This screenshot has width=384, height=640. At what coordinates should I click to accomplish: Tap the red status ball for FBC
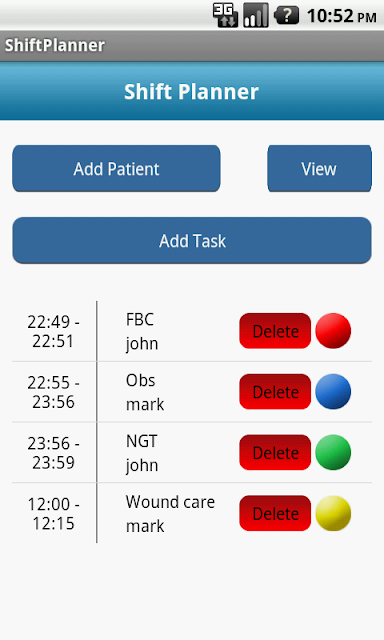333,331
